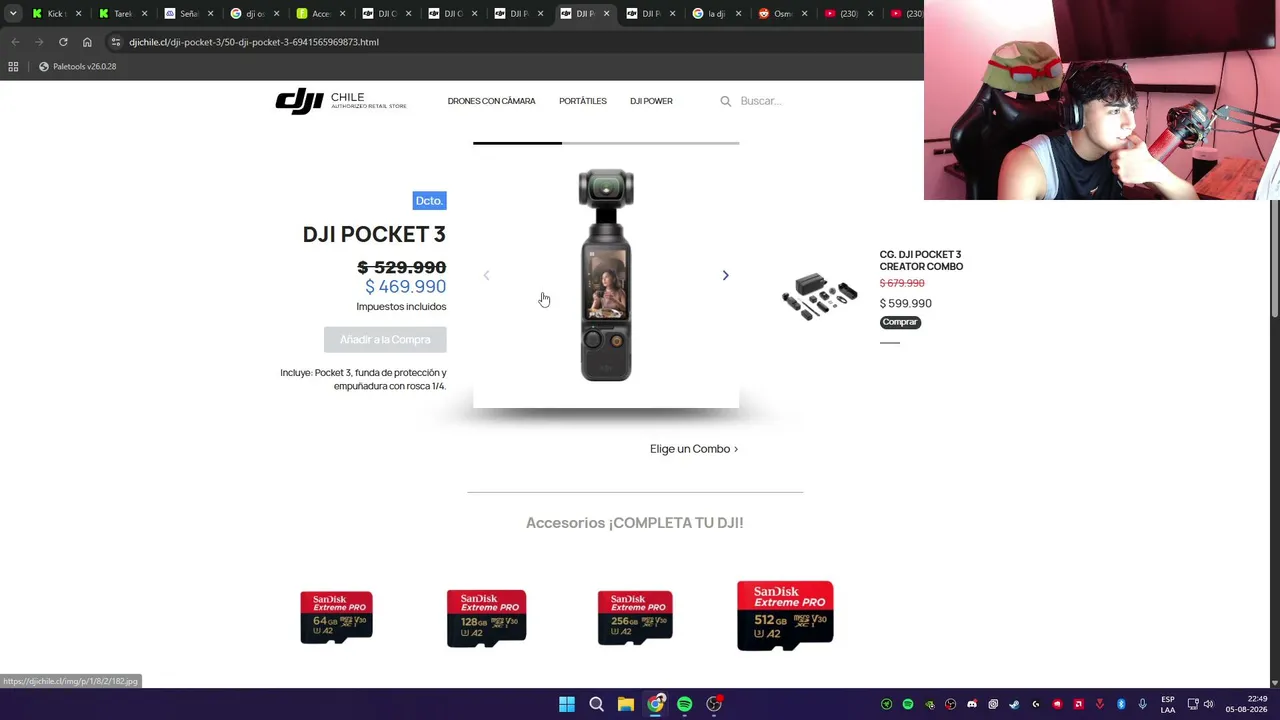Click the ESP LAA language indicator
1280x720 pixels.
click(x=1168, y=704)
